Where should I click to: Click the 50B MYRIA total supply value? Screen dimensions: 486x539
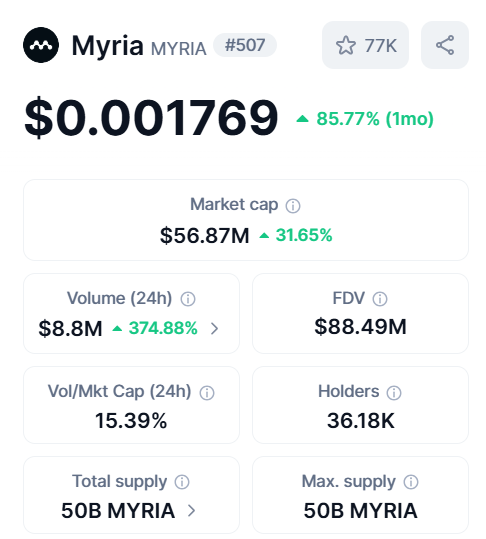click(118, 511)
